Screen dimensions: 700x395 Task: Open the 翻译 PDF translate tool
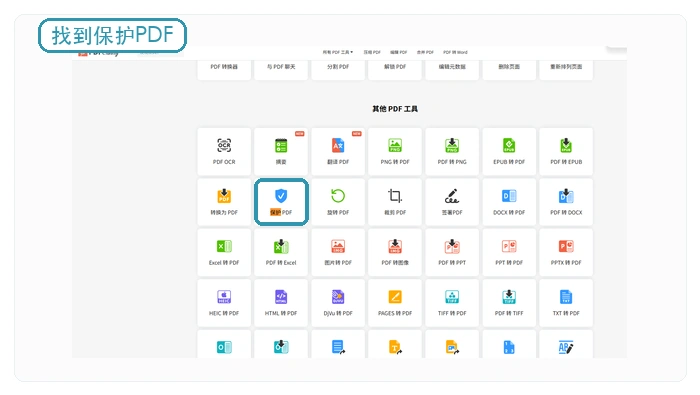[338, 151]
